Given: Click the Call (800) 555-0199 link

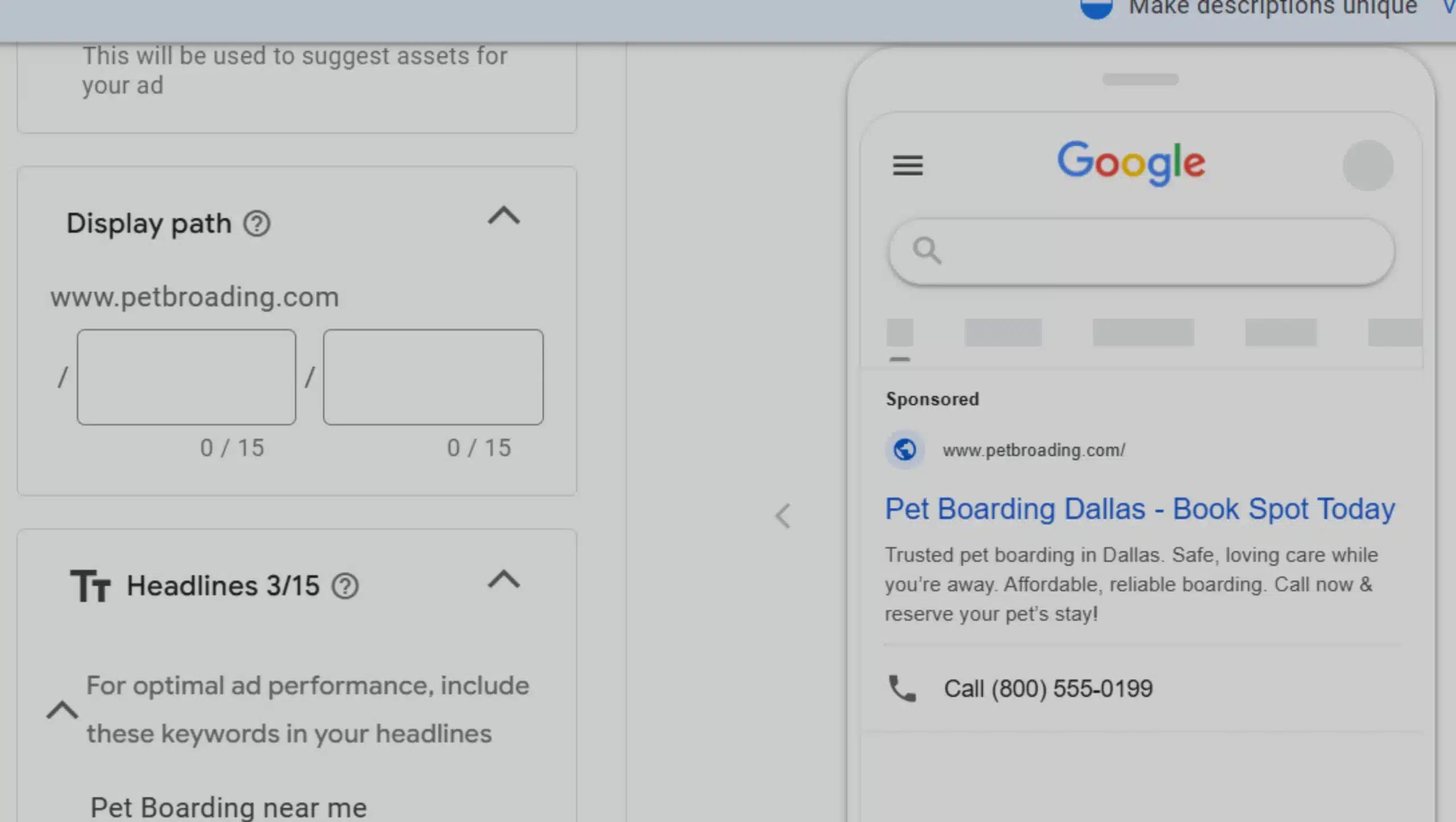Looking at the screenshot, I should tap(1048, 688).
